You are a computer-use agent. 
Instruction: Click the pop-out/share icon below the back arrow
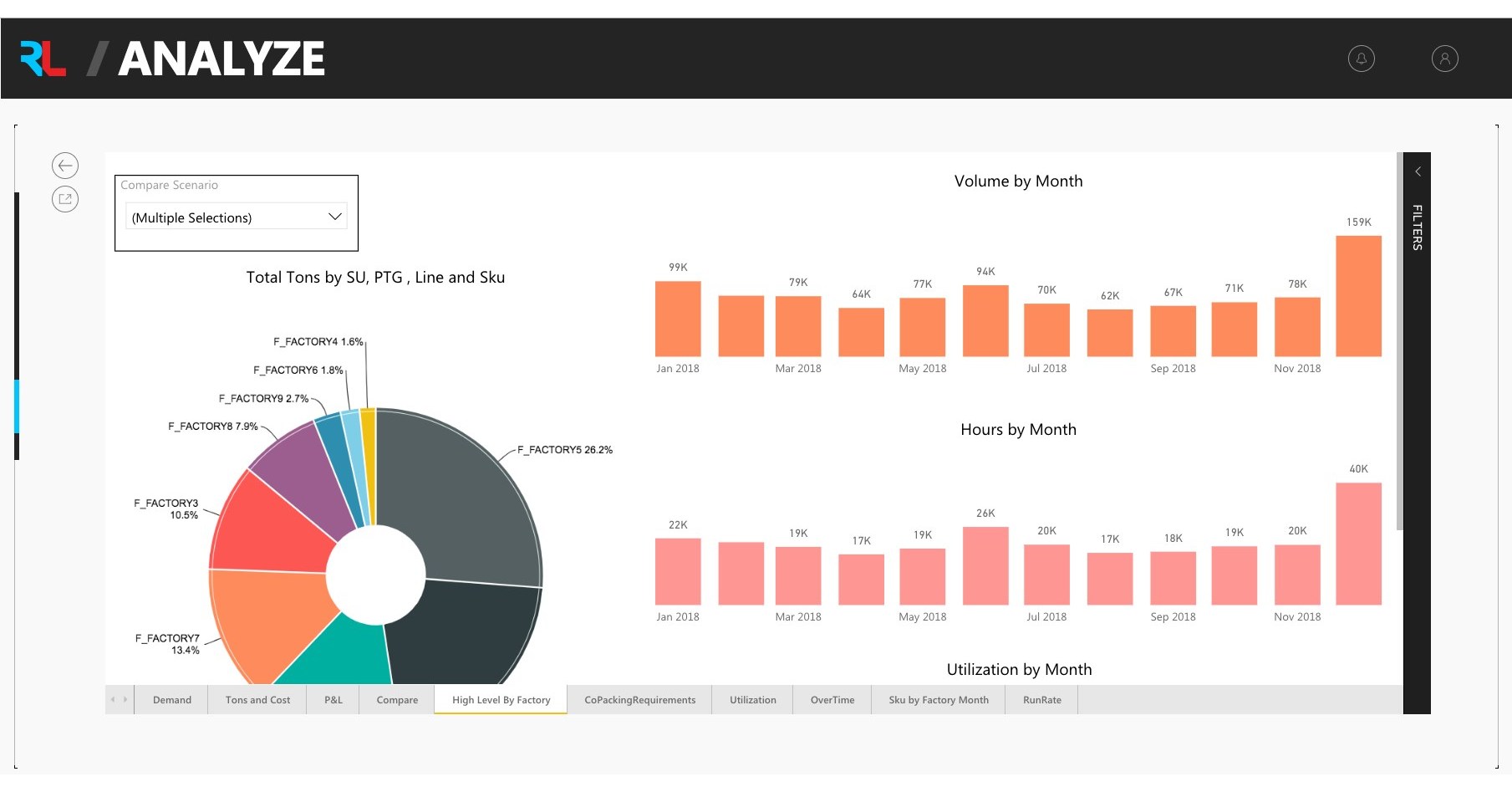click(65, 199)
